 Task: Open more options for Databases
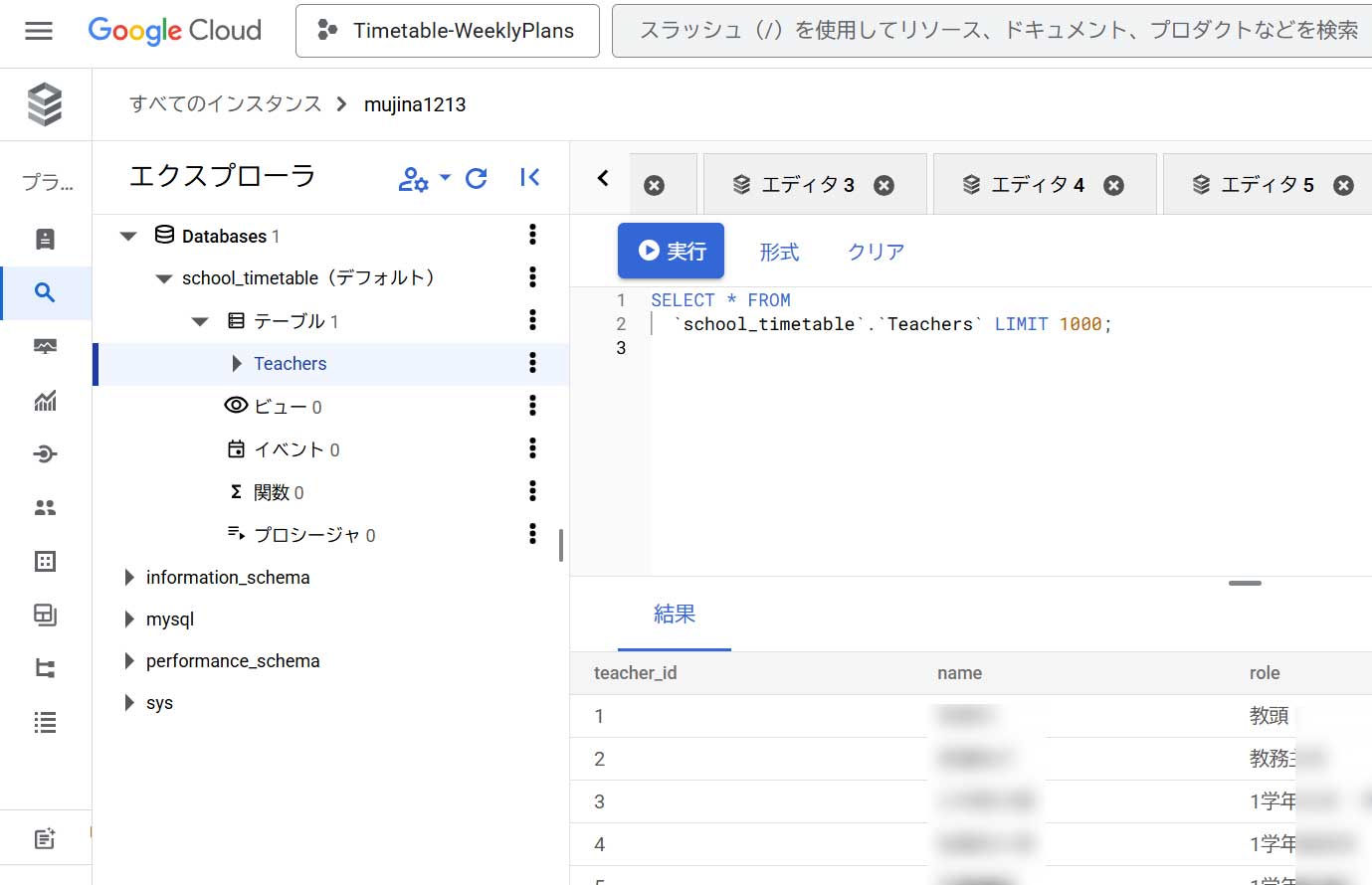[532, 235]
